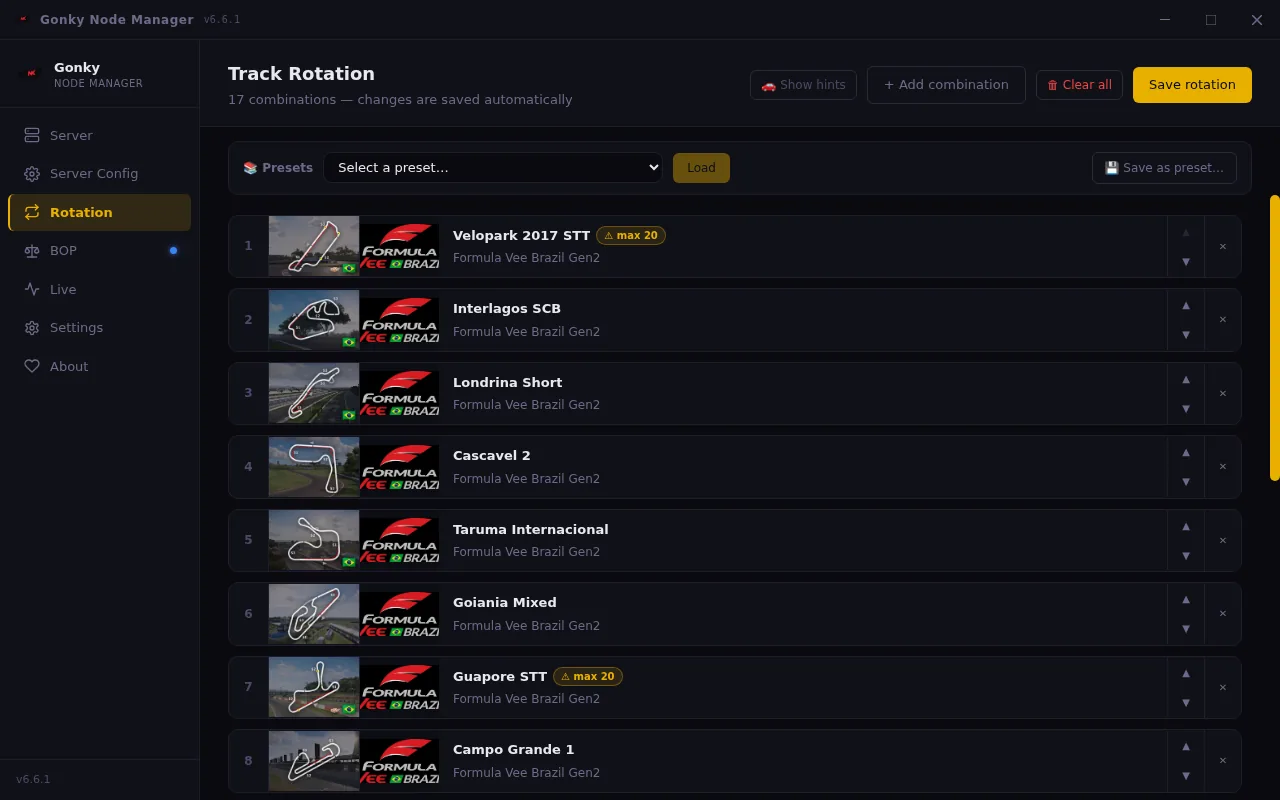Image resolution: width=1280 pixels, height=800 pixels.
Task: Open Settings from the sidebar
Action: tap(99, 327)
